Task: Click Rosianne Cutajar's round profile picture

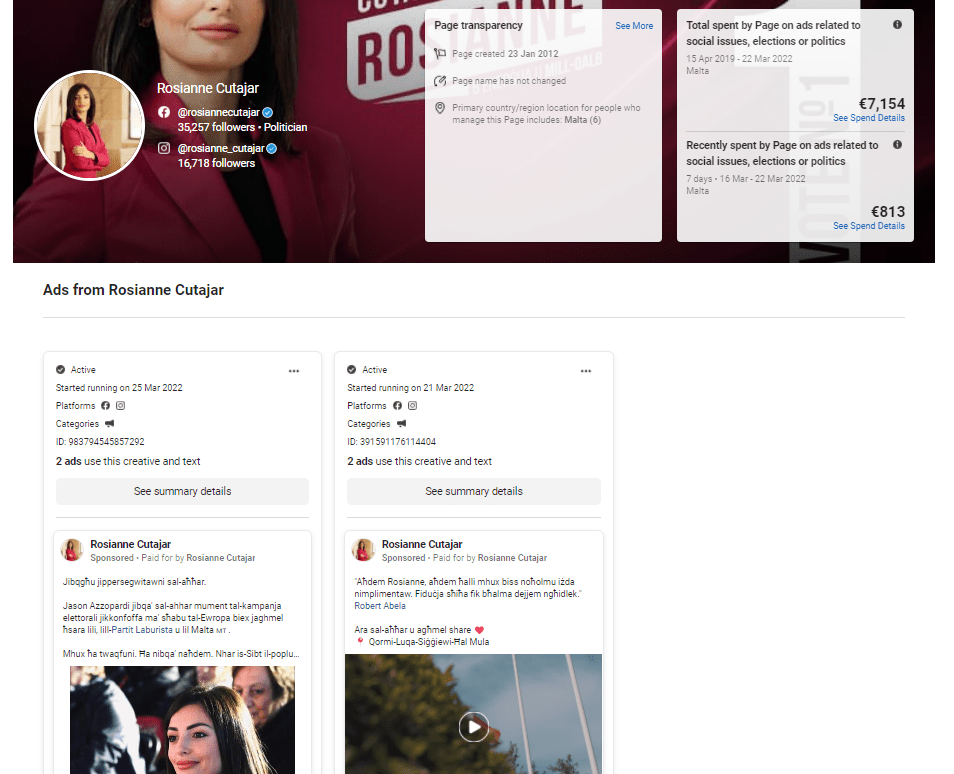Action: click(90, 125)
